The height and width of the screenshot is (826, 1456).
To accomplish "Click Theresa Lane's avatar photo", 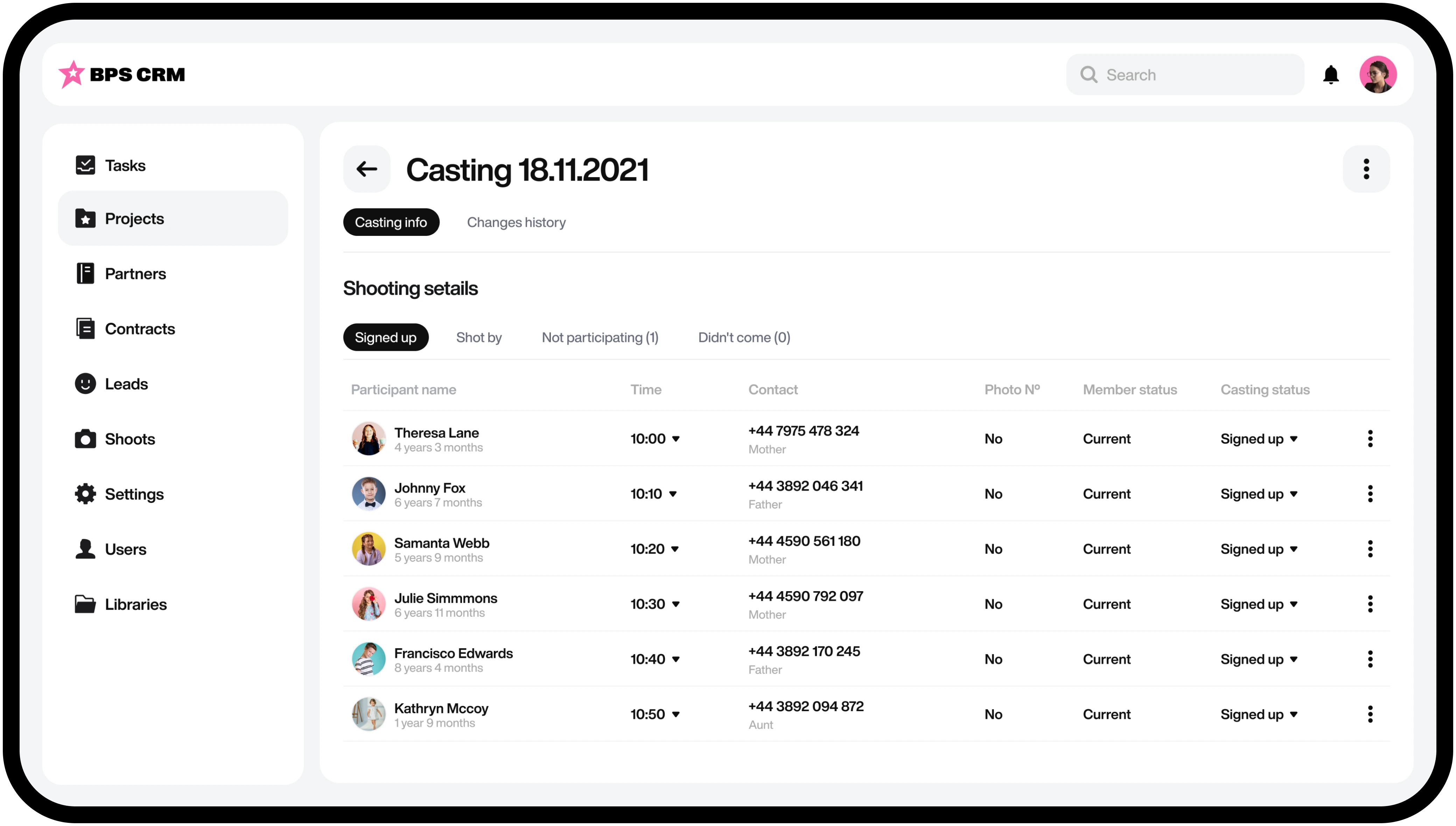I will [x=369, y=439].
